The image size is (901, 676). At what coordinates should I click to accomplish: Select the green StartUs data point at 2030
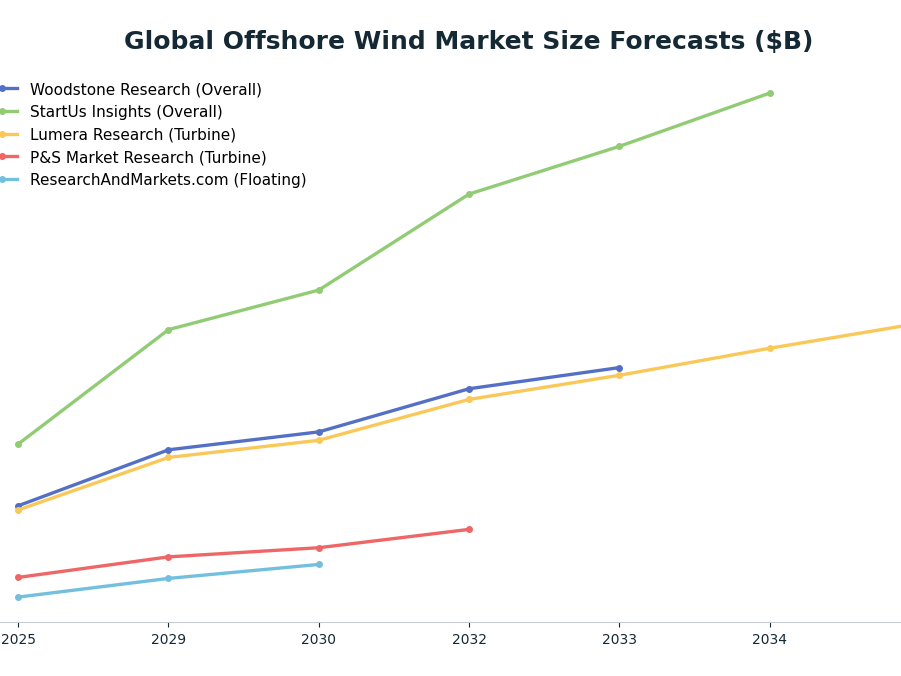click(x=319, y=290)
